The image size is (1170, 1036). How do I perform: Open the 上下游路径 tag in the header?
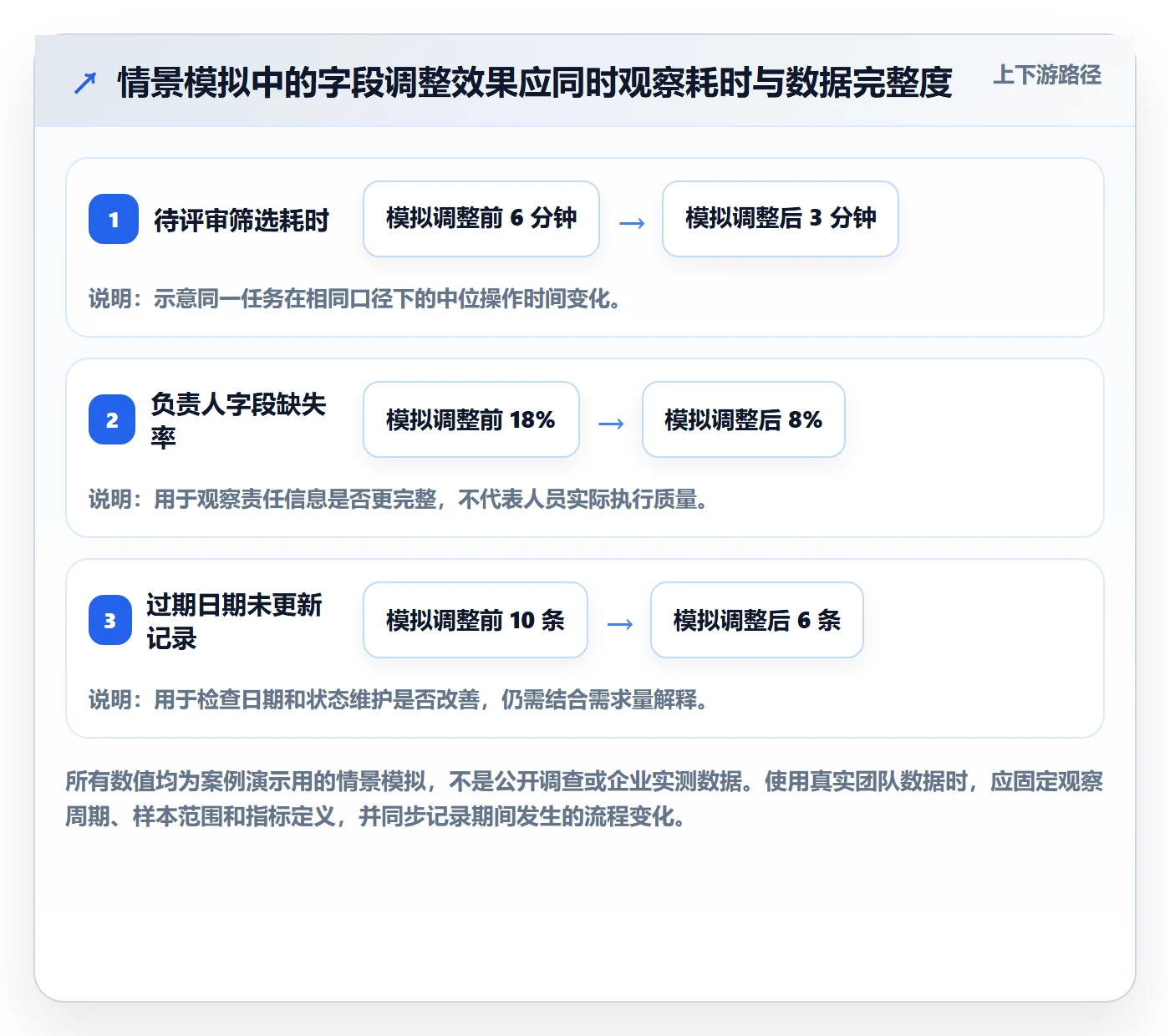1047,75
